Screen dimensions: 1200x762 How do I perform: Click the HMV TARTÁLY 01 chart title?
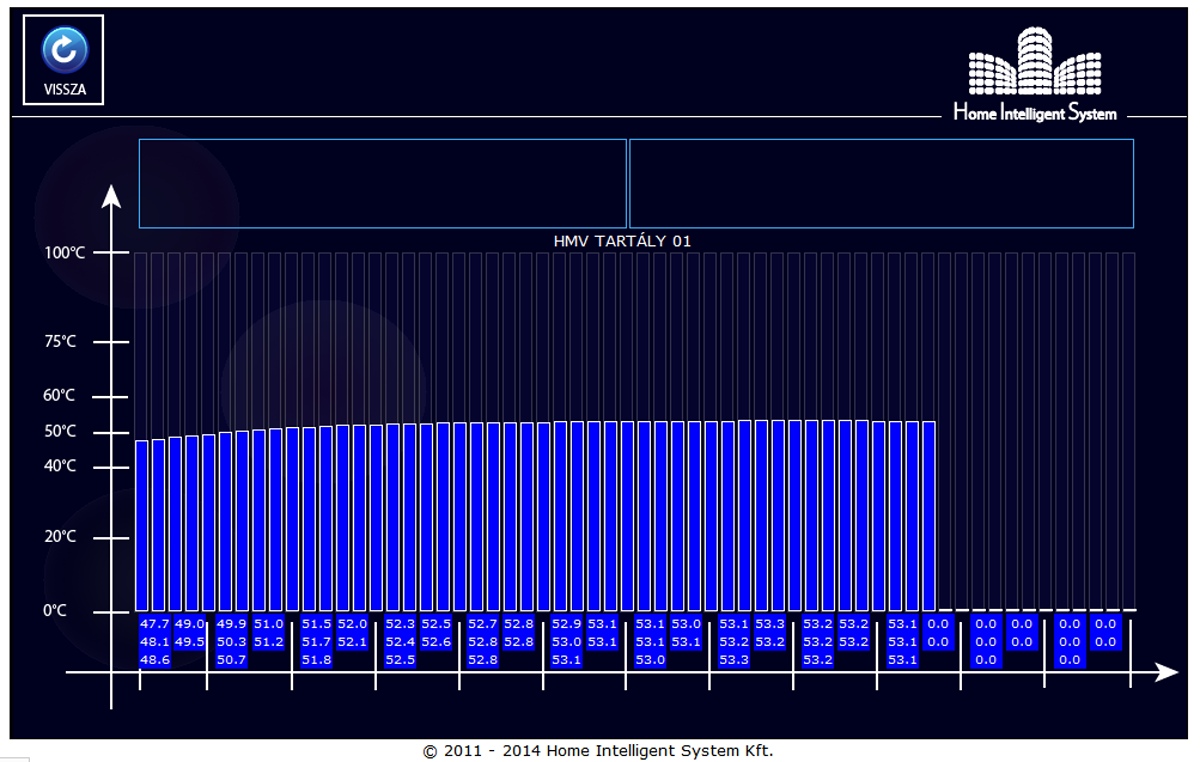coord(622,241)
